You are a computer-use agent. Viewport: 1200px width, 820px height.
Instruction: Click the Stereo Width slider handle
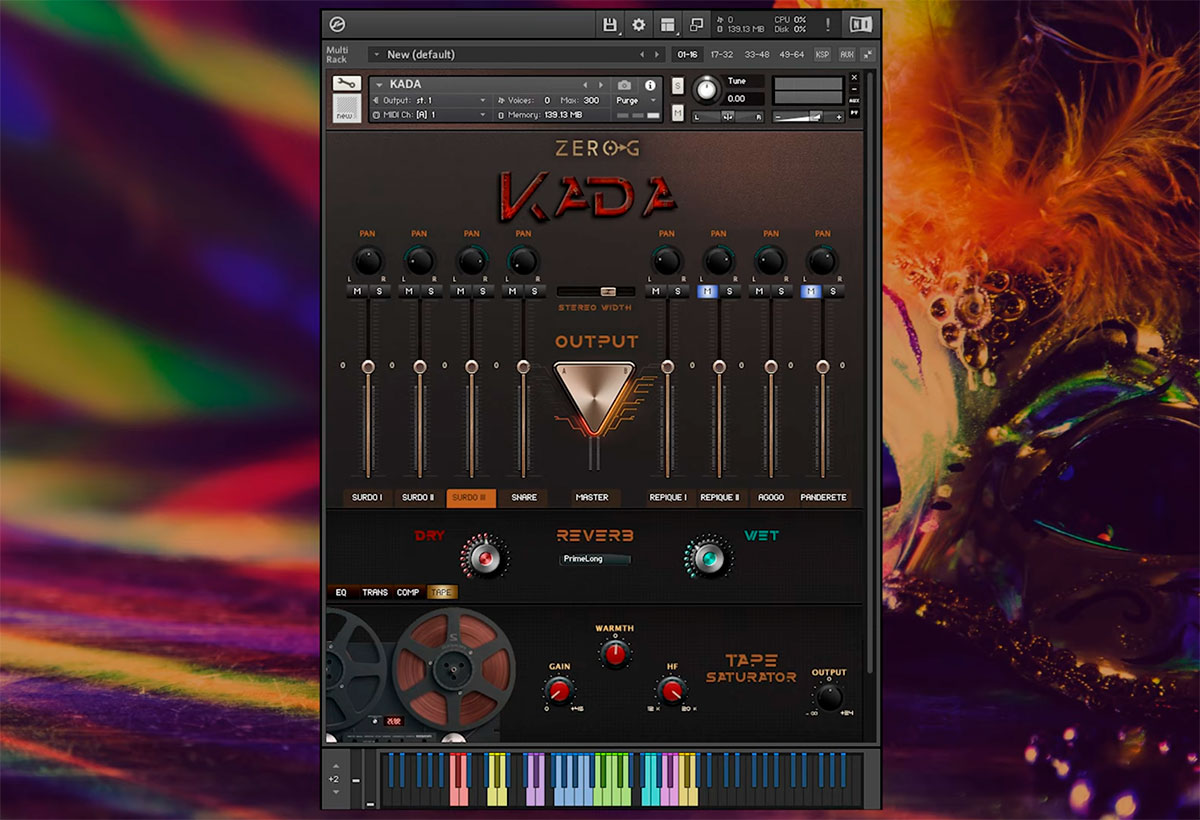click(x=607, y=291)
